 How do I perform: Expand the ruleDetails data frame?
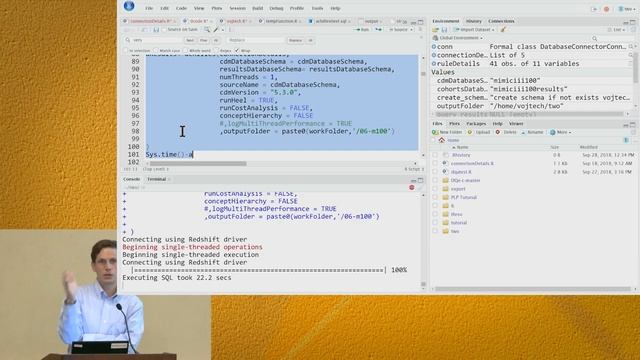click(434, 64)
